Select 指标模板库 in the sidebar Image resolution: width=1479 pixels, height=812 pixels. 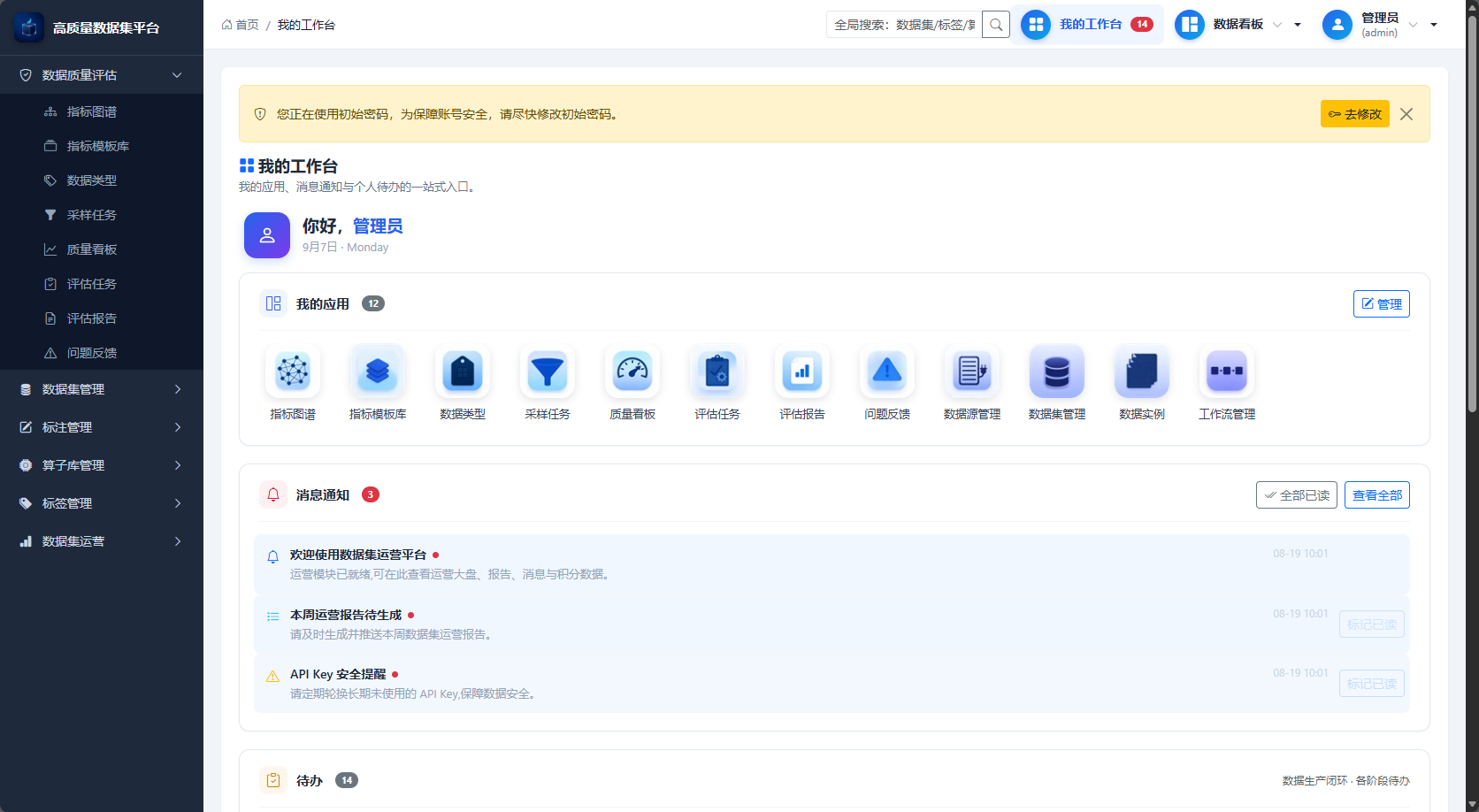coord(102,146)
